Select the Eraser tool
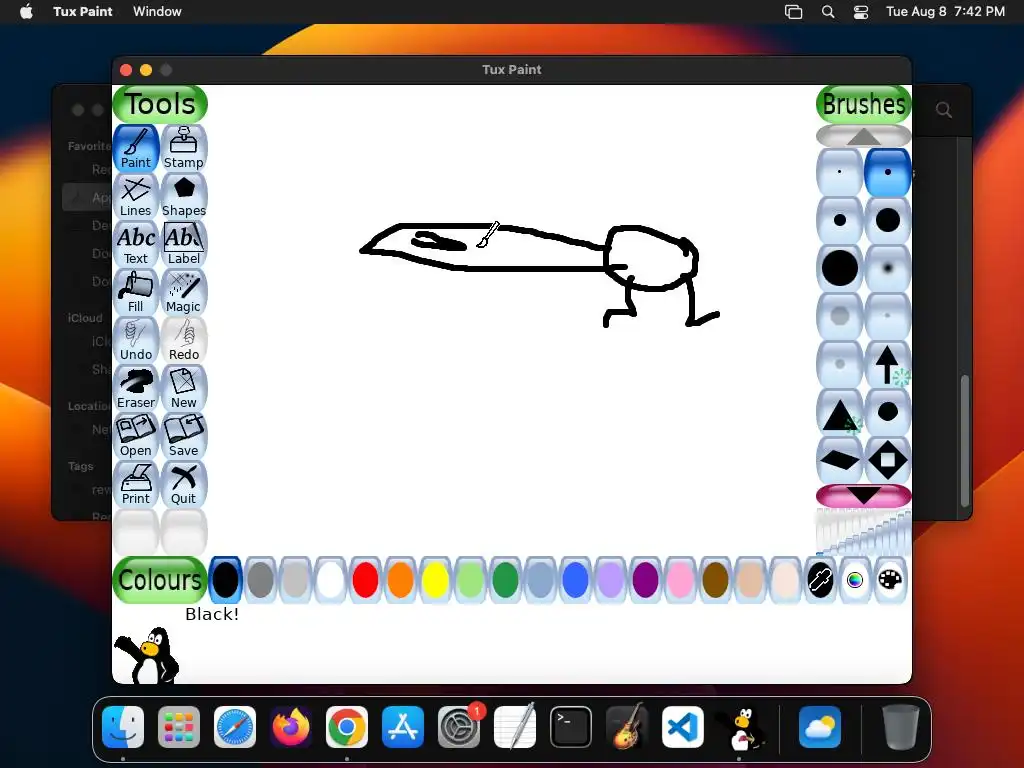The width and height of the screenshot is (1024, 768). click(x=136, y=389)
